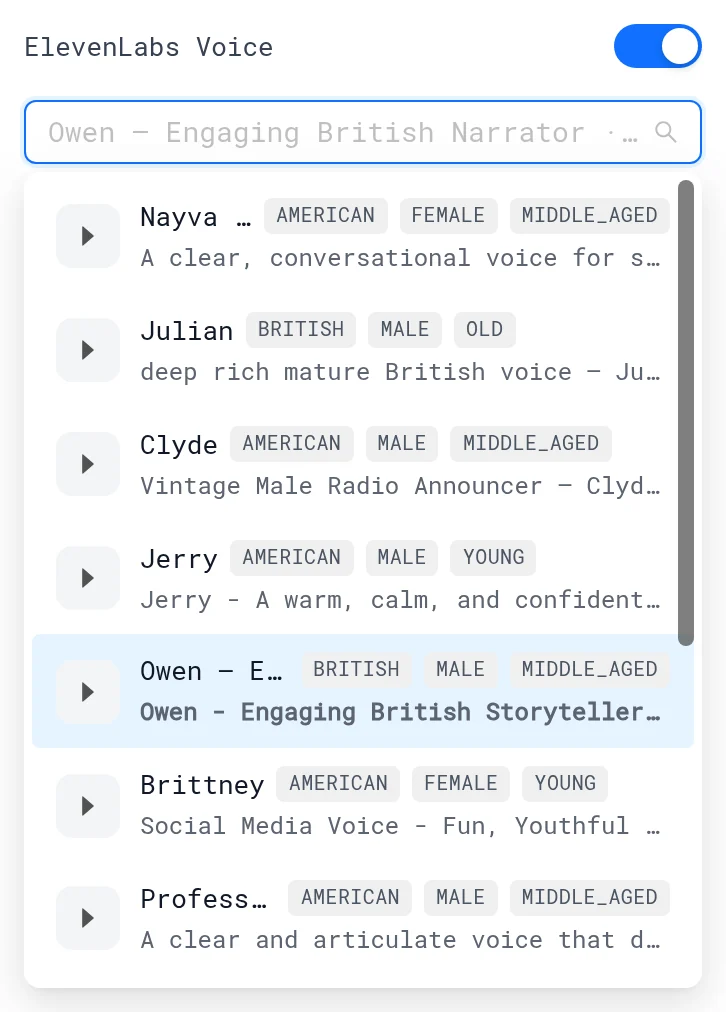This screenshot has width=726, height=1012.
Task: Play preview of Jerry voice
Action: pyautogui.click(x=88, y=578)
